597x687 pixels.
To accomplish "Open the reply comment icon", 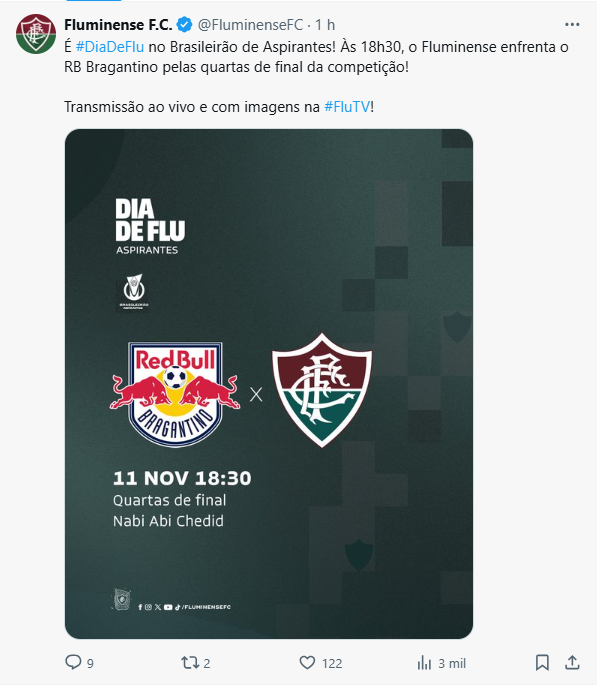I will click(73, 662).
